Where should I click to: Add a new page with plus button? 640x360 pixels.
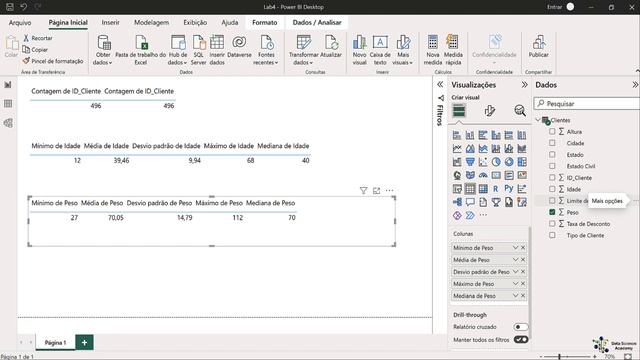84,342
